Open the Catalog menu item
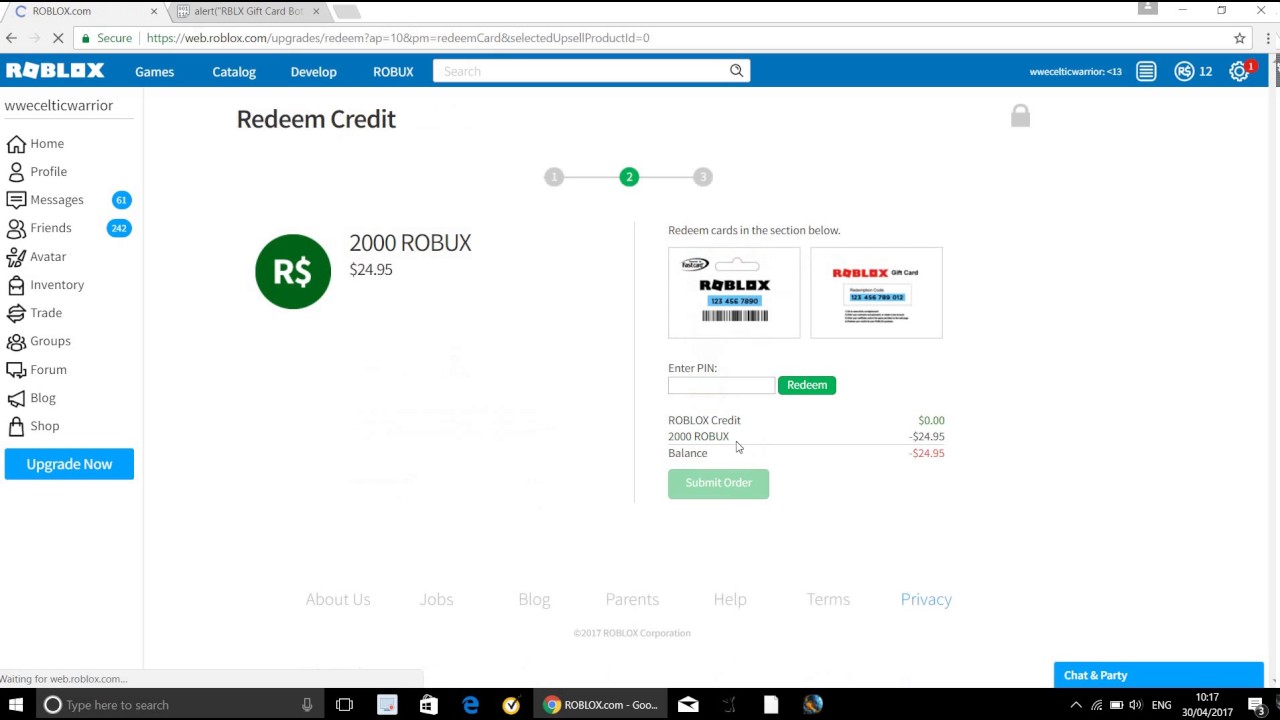The image size is (1280, 720). 234,72
